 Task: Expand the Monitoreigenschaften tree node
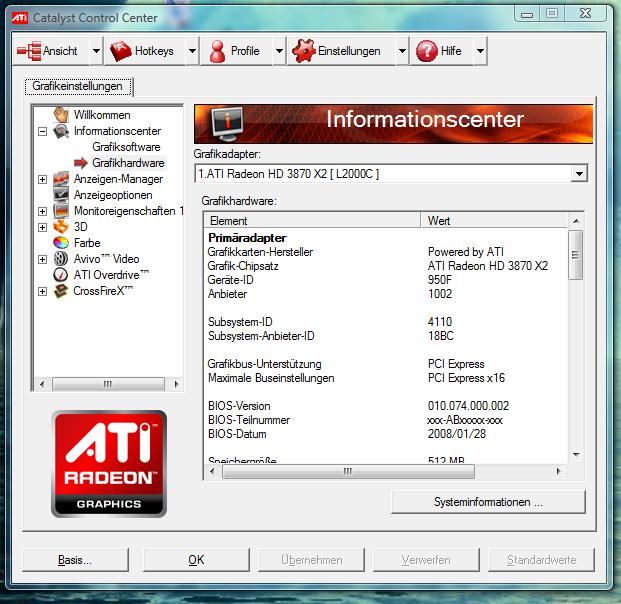coord(42,211)
